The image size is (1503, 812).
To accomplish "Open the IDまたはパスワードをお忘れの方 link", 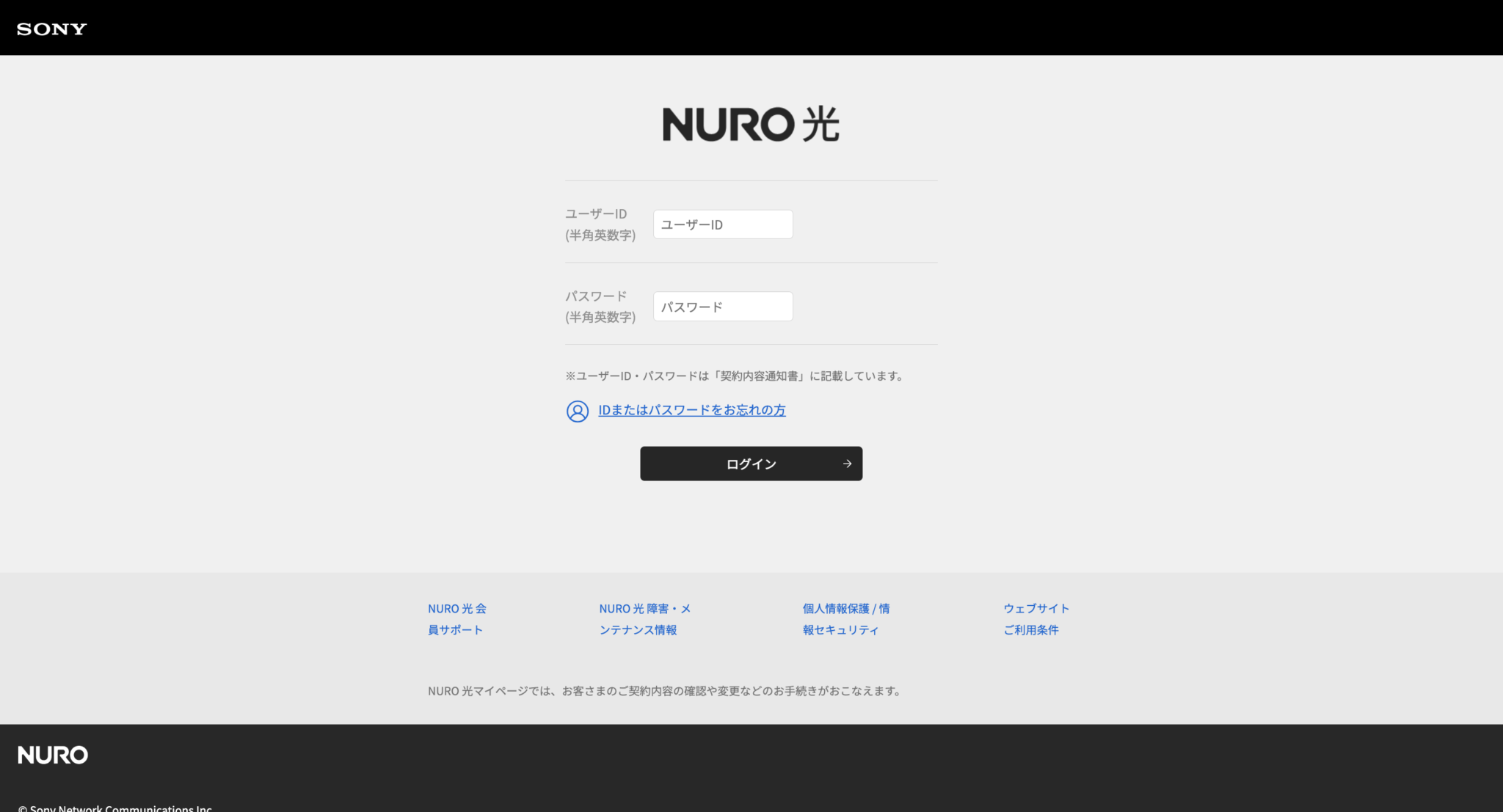I will pyautogui.click(x=691, y=410).
